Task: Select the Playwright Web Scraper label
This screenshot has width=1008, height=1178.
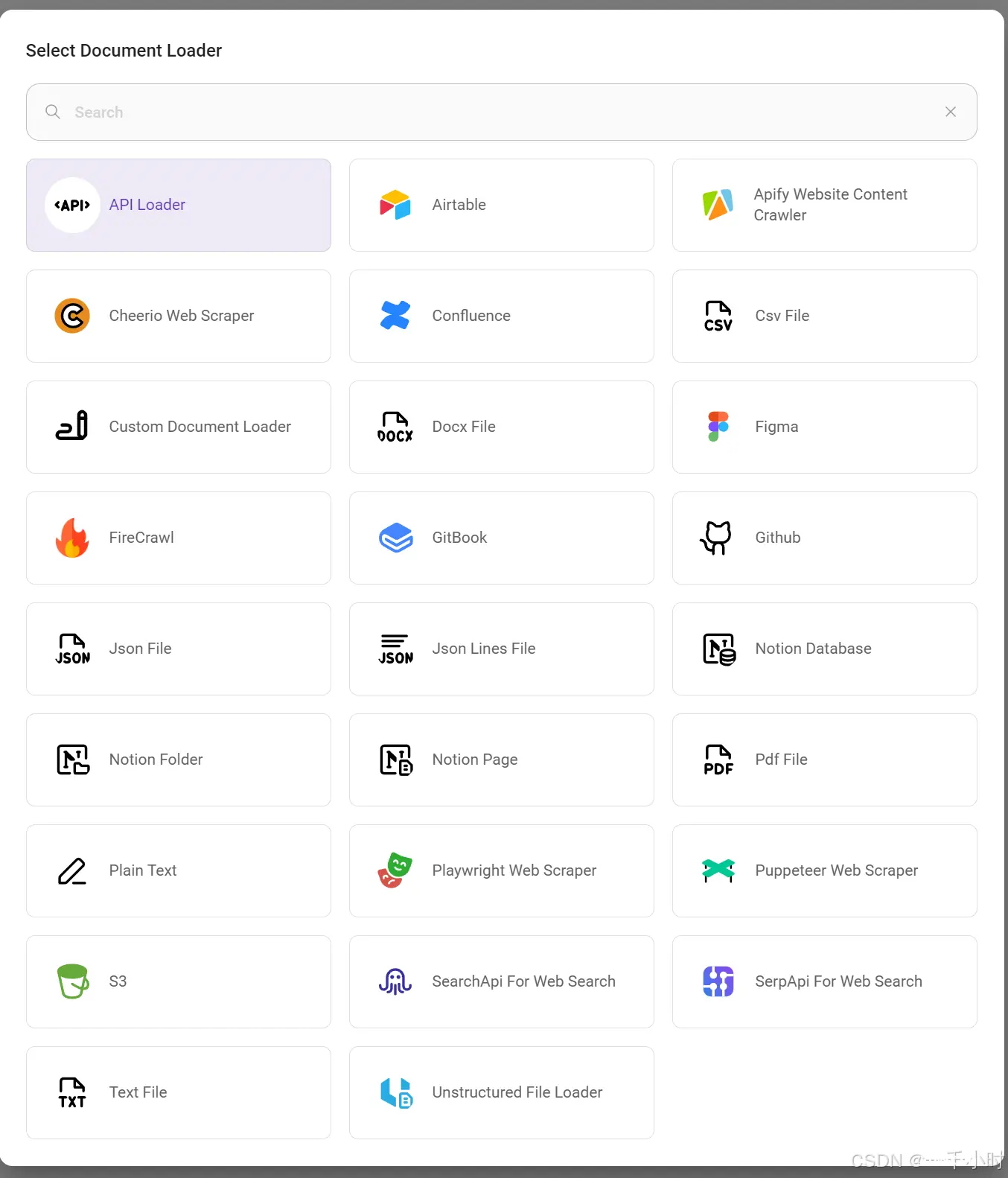Action: coord(514,870)
